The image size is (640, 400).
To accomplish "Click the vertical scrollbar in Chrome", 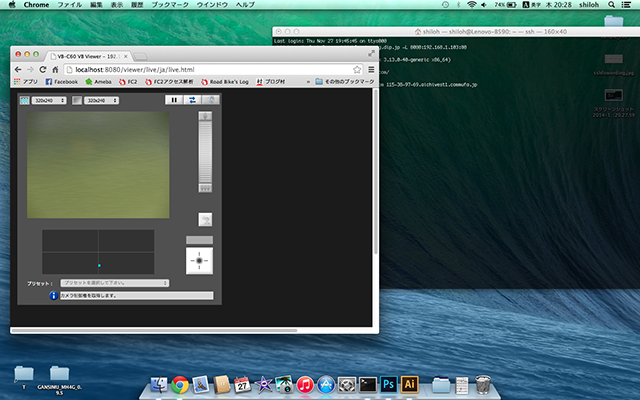I will [x=375, y=171].
